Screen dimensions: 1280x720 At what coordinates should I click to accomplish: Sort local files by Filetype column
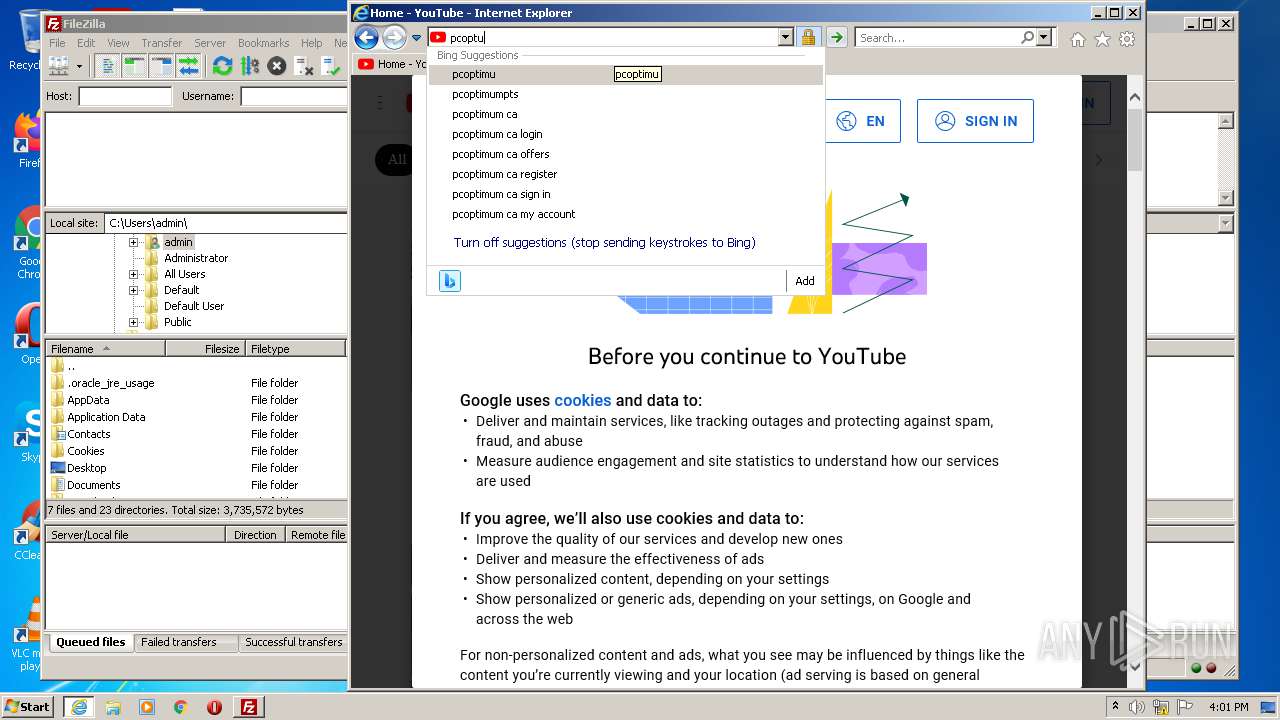coord(296,348)
